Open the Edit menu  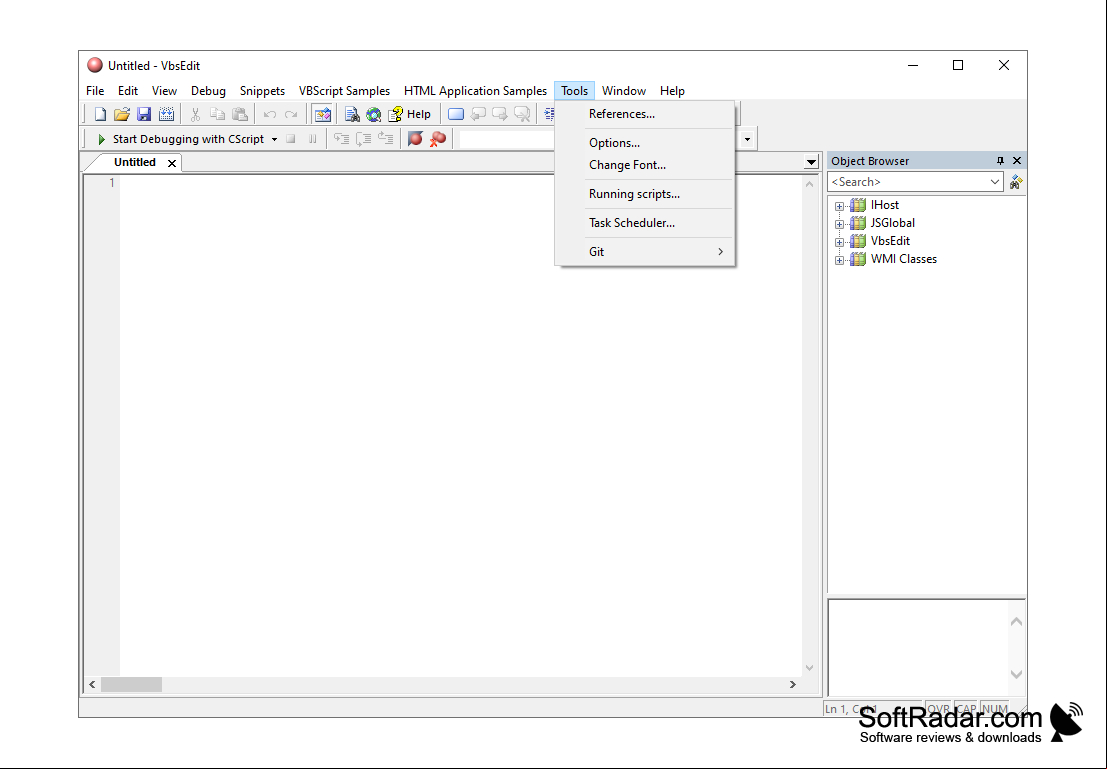pyautogui.click(x=128, y=91)
